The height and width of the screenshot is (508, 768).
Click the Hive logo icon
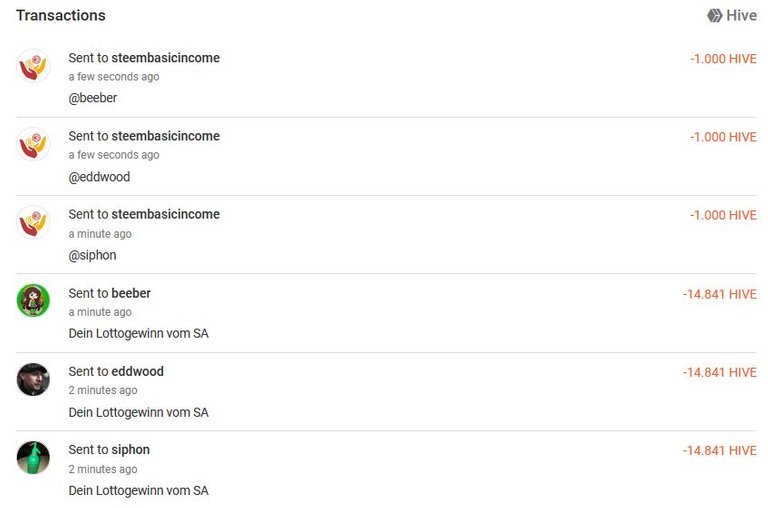pyautogui.click(x=715, y=16)
